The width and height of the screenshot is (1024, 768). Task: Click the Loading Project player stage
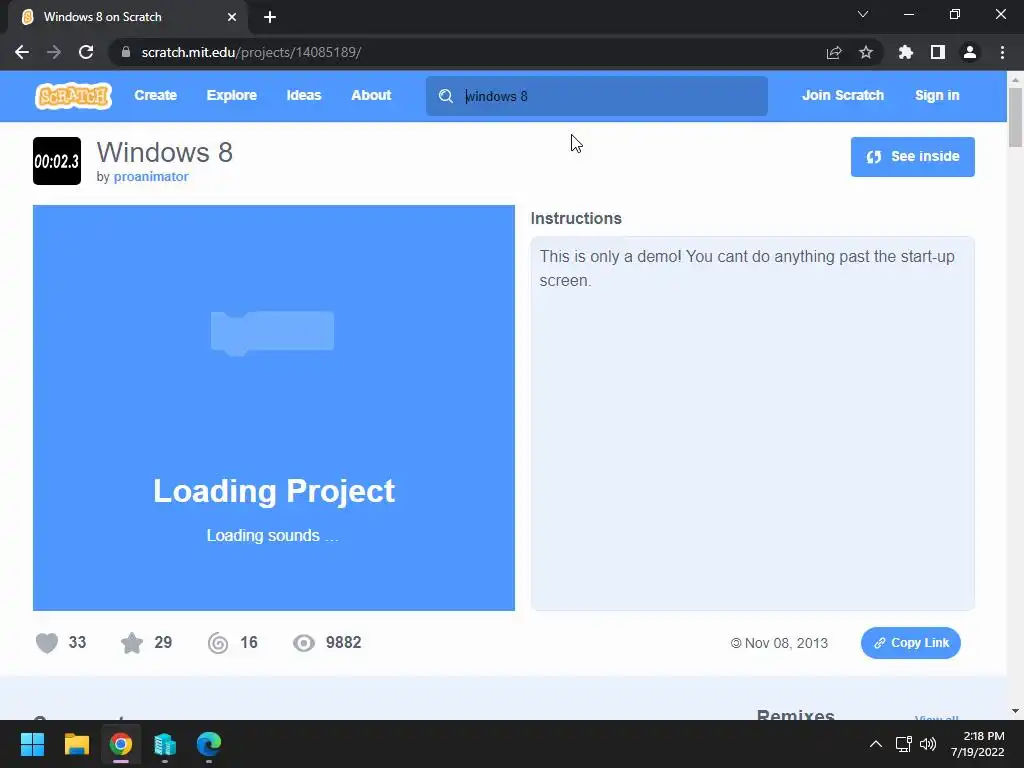tap(274, 408)
